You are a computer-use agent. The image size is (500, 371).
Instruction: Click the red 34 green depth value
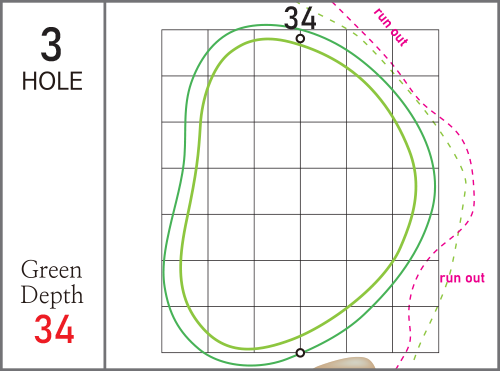pos(54,329)
